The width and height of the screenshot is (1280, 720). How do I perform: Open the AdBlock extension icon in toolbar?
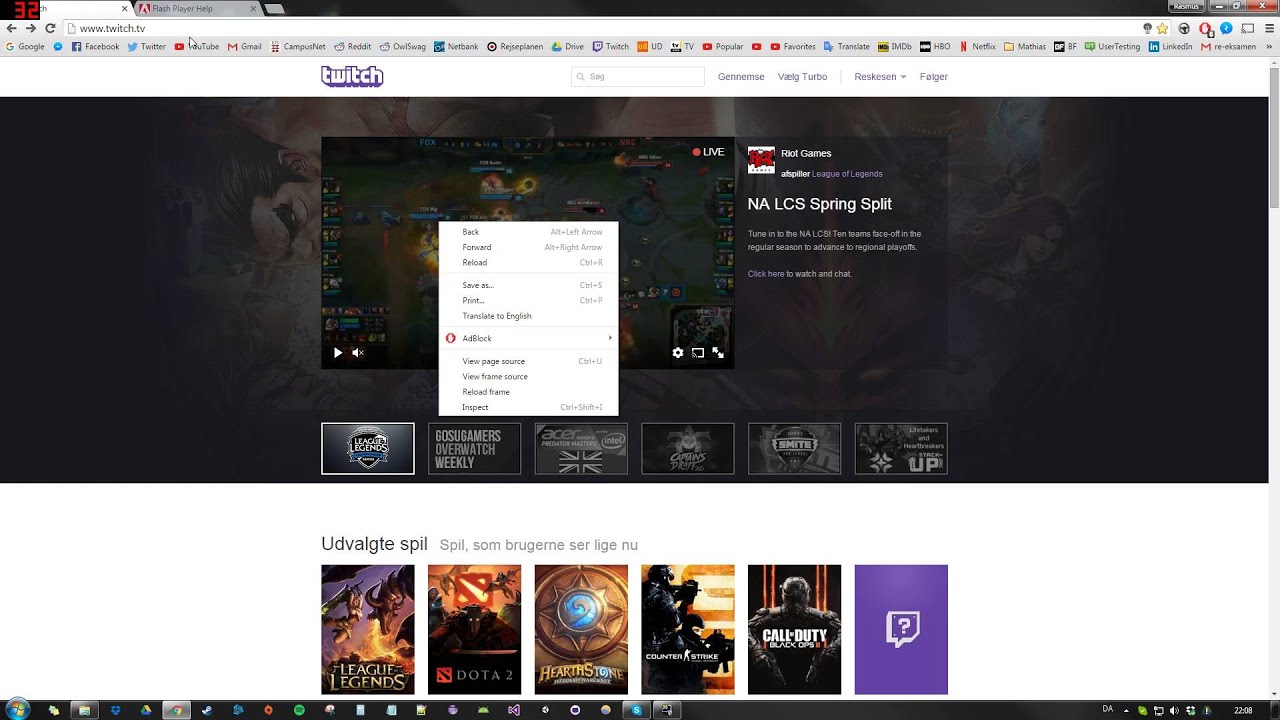(1205, 28)
